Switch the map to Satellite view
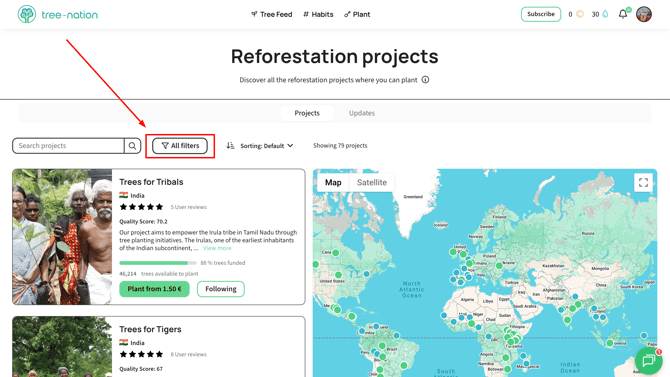Image resolution: width=670 pixels, height=377 pixels. click(x=372, y=183)
